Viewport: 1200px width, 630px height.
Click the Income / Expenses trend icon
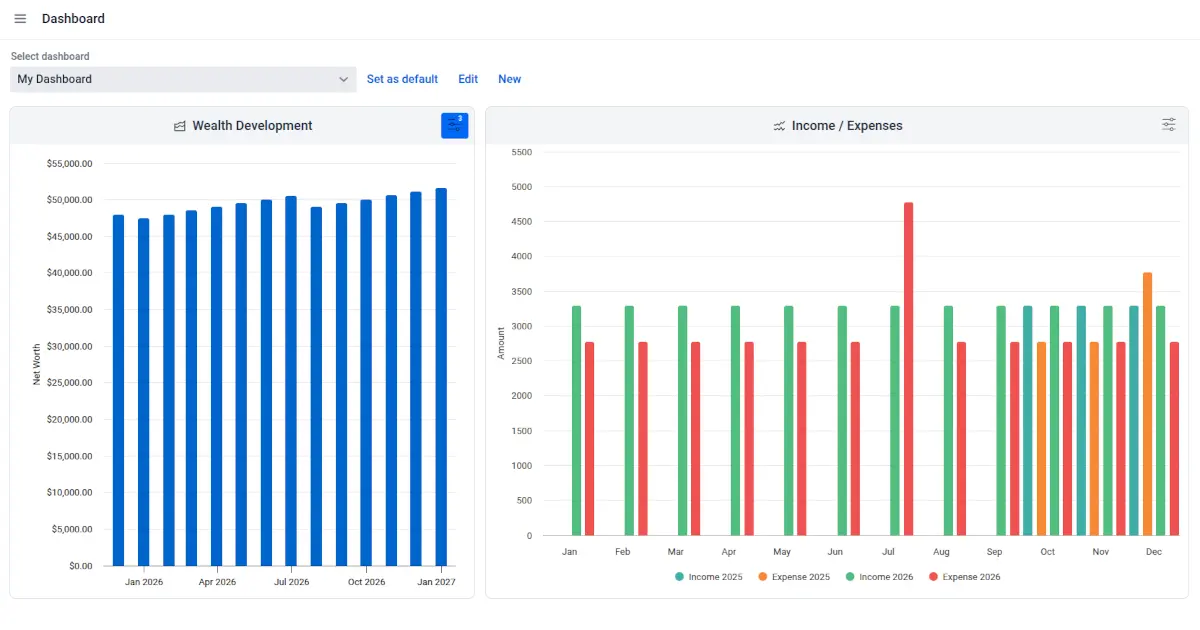779,126
